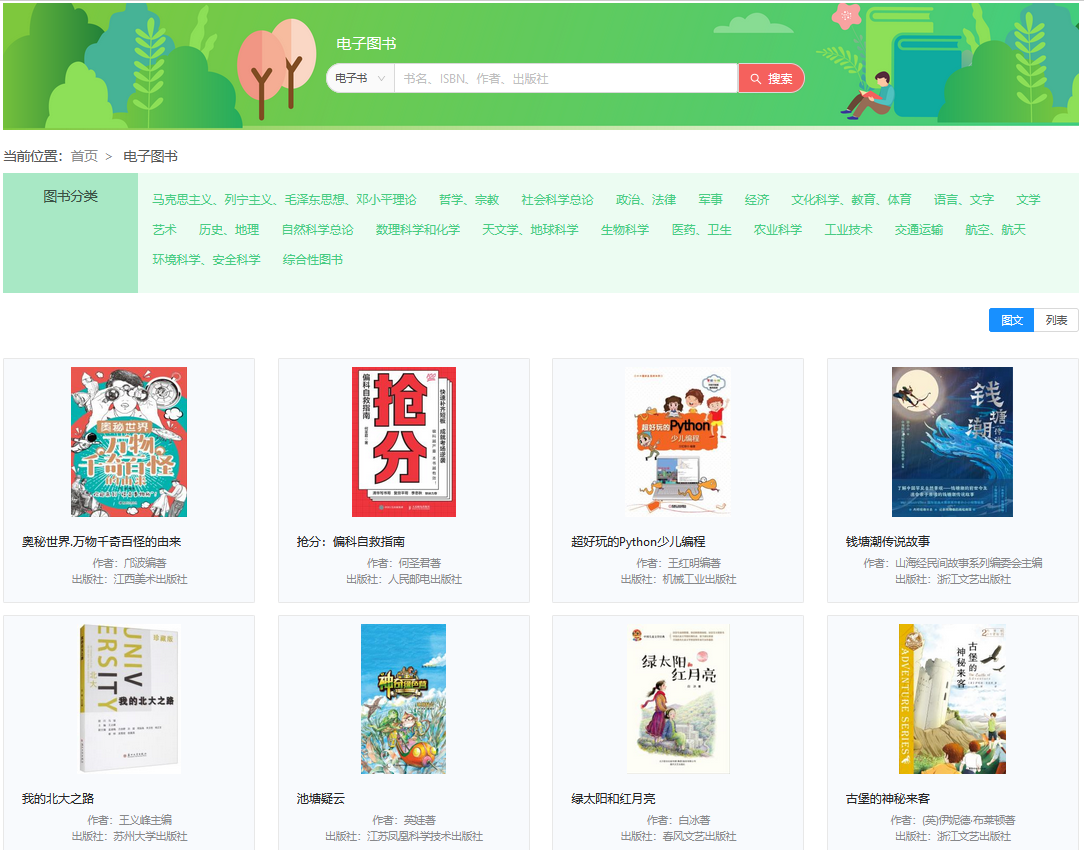
Task: Select the 社会科学总论 category
Action: [x=557, y=200]
